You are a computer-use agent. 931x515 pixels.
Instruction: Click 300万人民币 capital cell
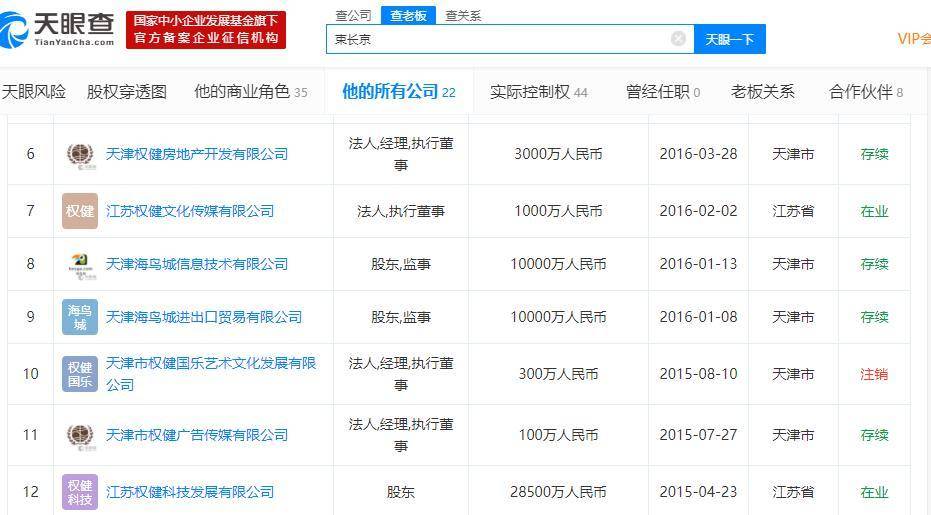tap(558, 374)
